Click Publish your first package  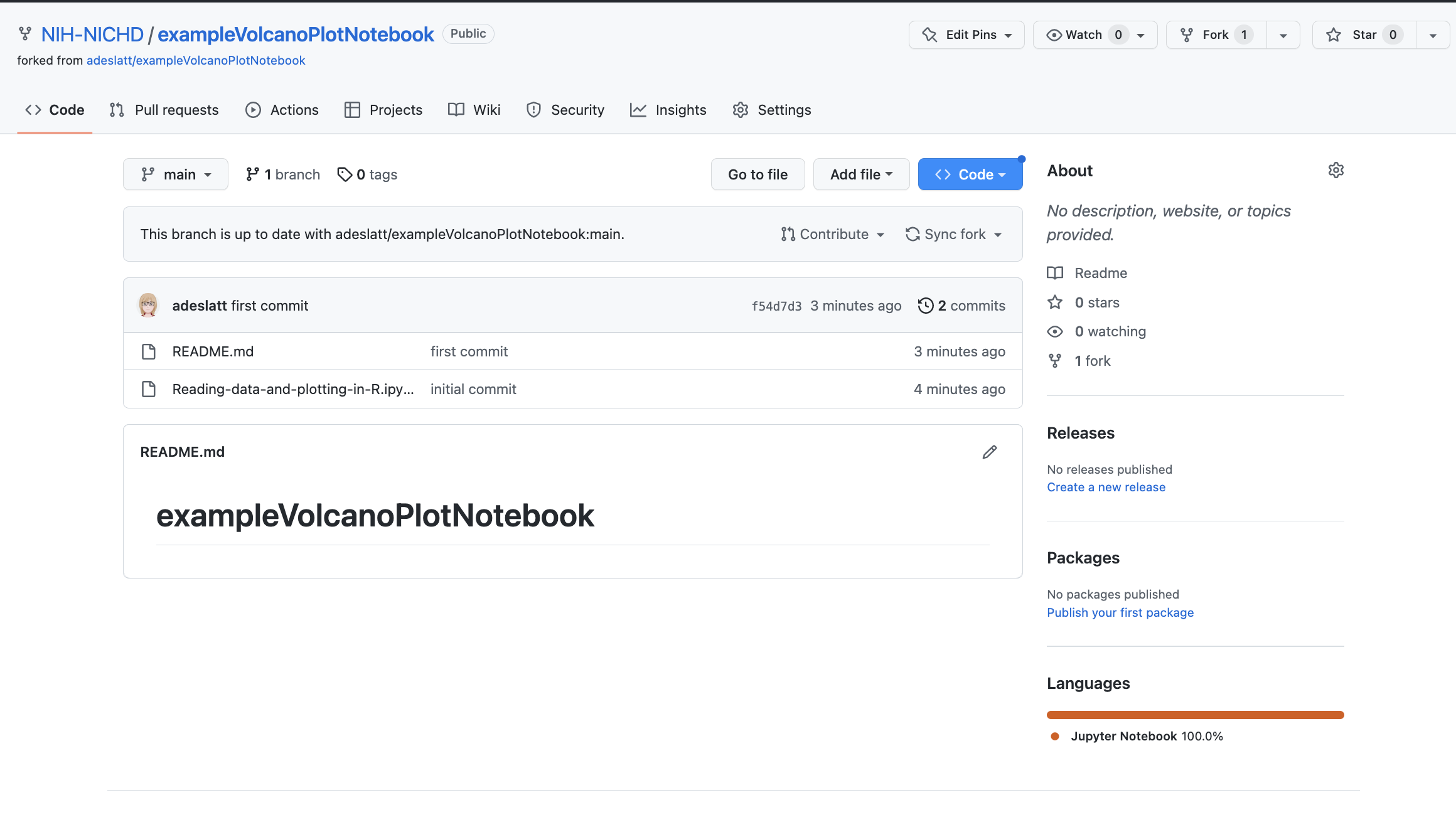[1120, 612]
